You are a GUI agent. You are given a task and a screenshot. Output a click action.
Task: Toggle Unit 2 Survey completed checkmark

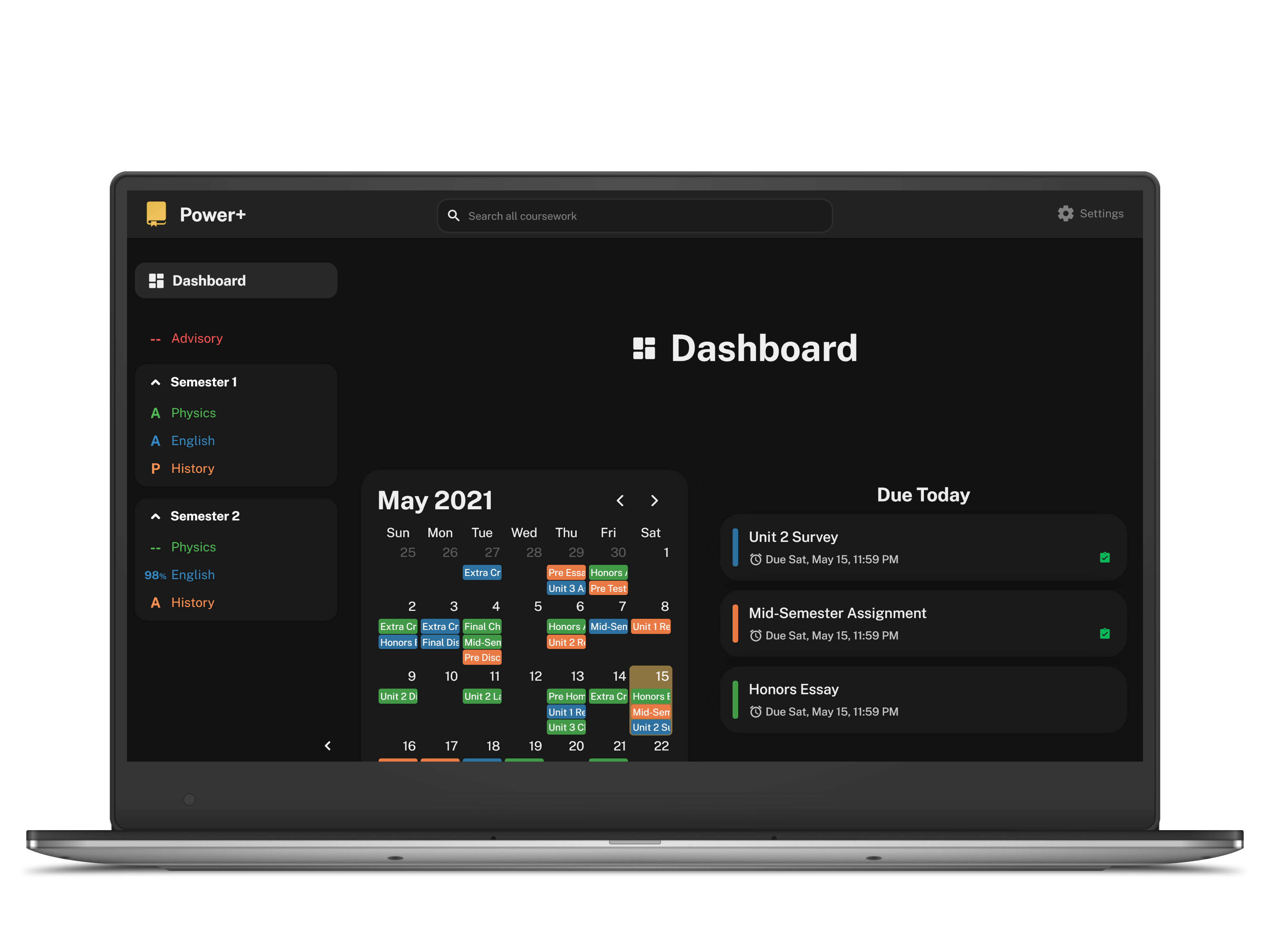pos(1104,558)
